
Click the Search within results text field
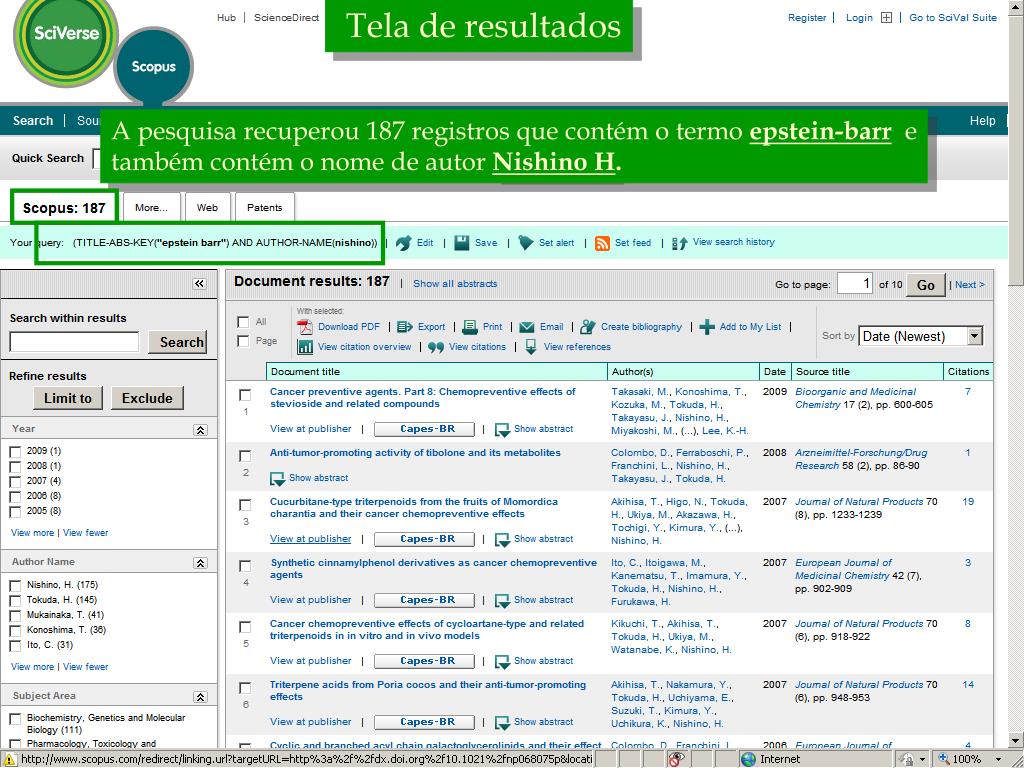point(74,342)
